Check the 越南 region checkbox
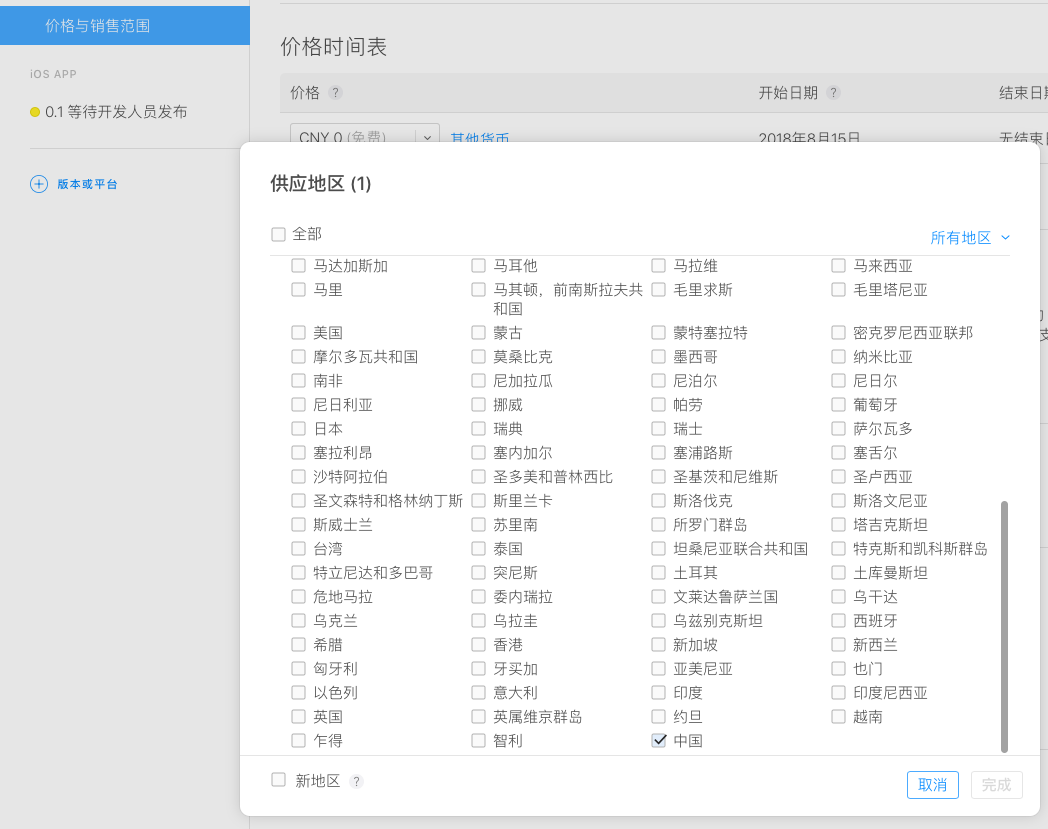Viewport: 1048px width, 829px height. pos(838,717)
